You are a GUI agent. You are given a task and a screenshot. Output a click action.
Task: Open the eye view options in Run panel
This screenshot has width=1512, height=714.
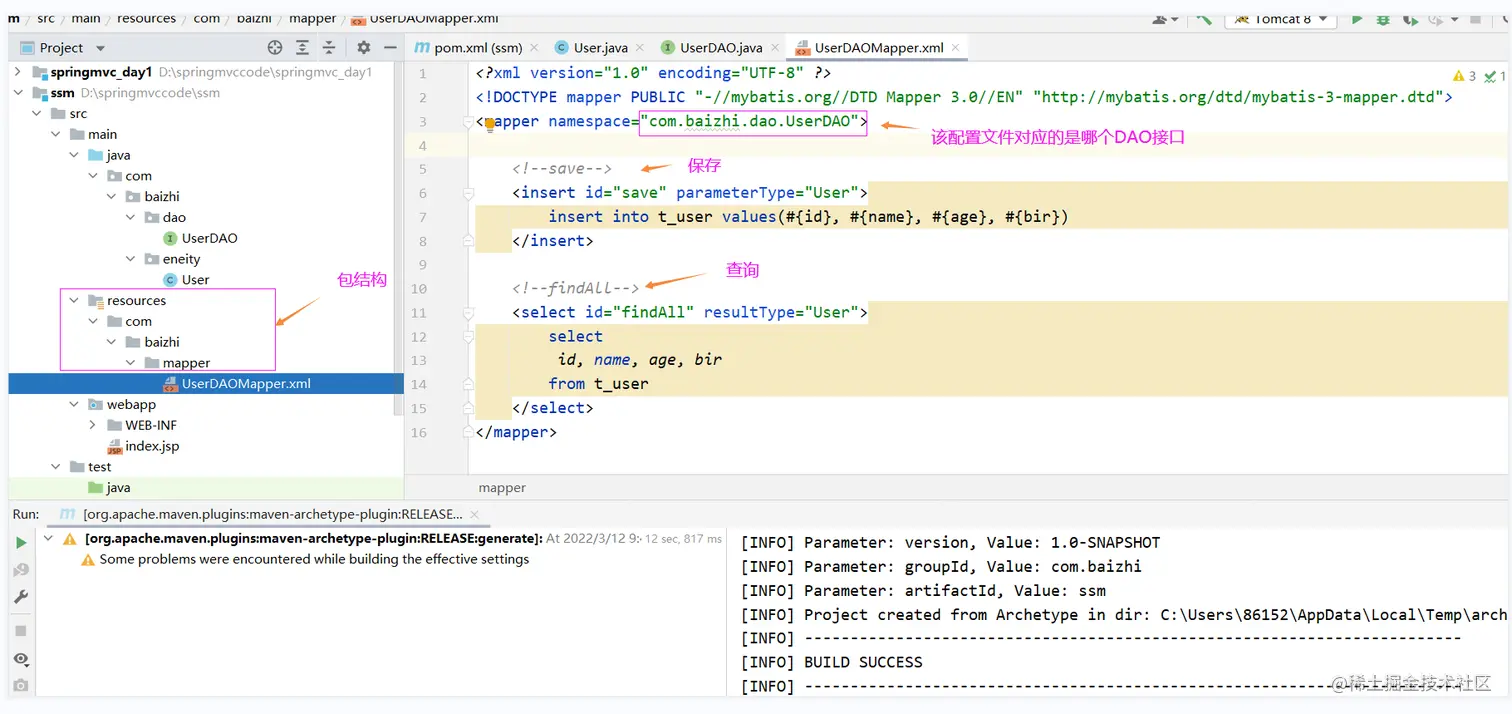21,659
